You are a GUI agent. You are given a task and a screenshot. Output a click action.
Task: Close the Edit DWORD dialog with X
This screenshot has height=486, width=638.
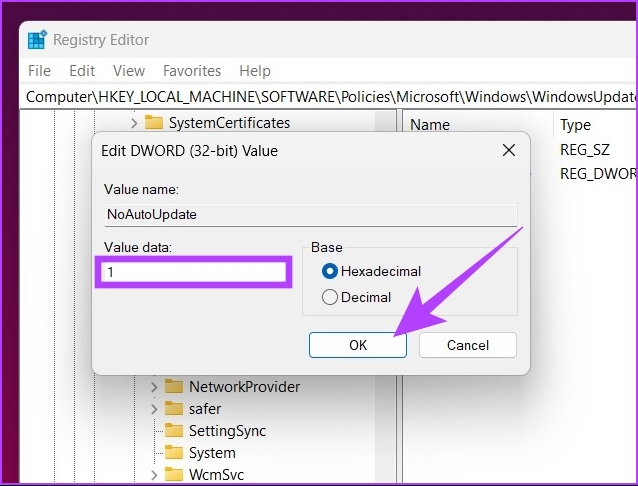click(x=508, y=151)
